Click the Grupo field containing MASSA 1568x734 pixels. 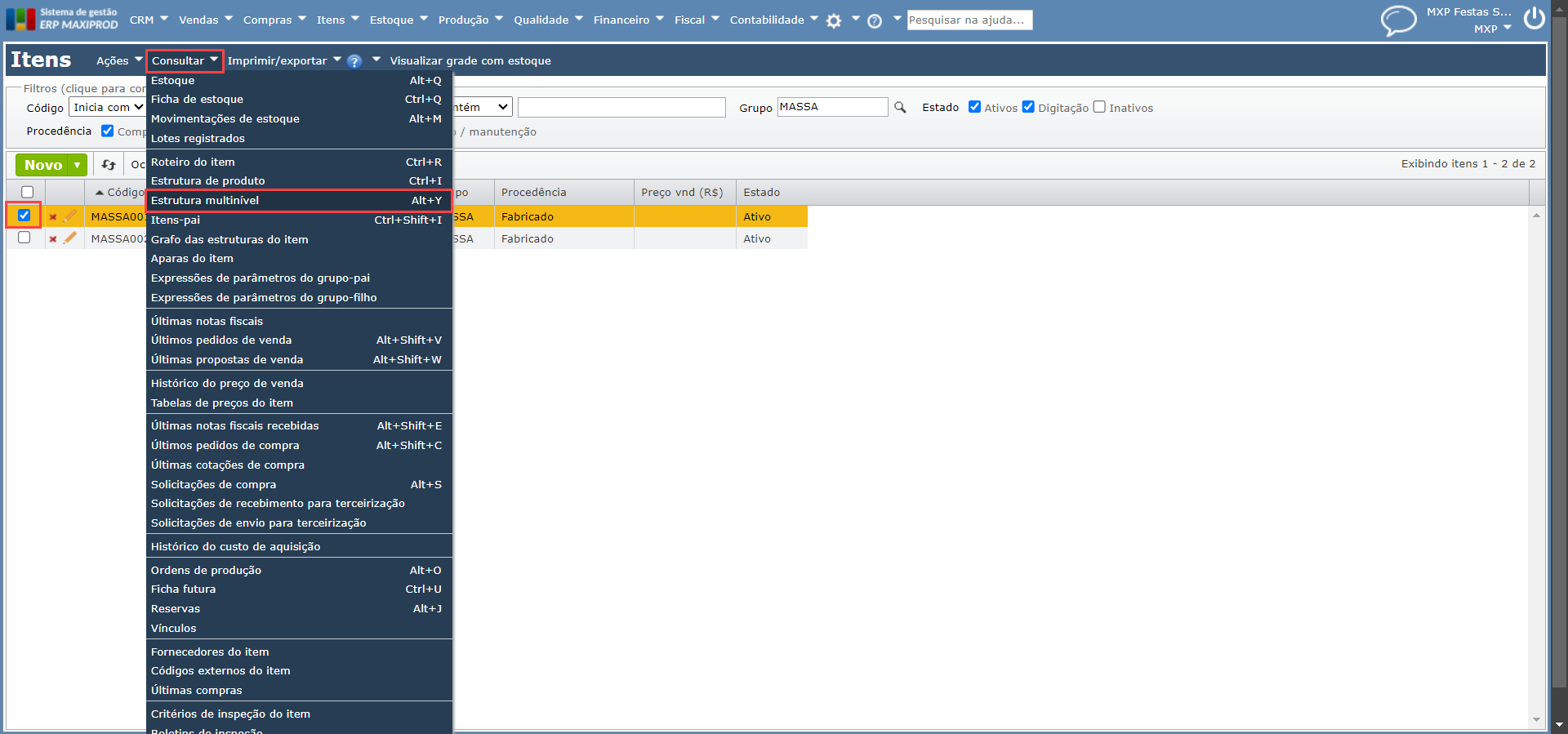pos(832,107)
